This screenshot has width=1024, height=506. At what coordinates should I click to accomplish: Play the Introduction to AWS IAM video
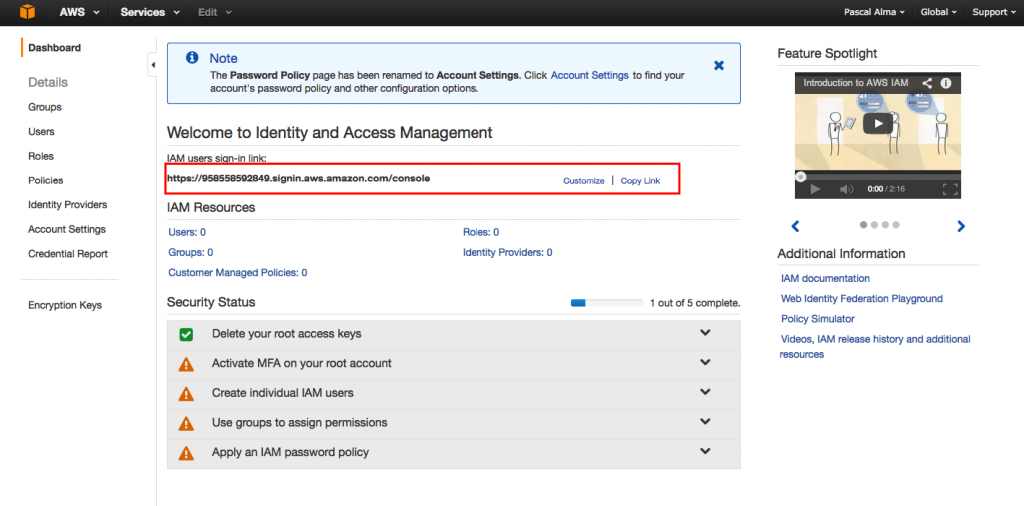point(878,123)
